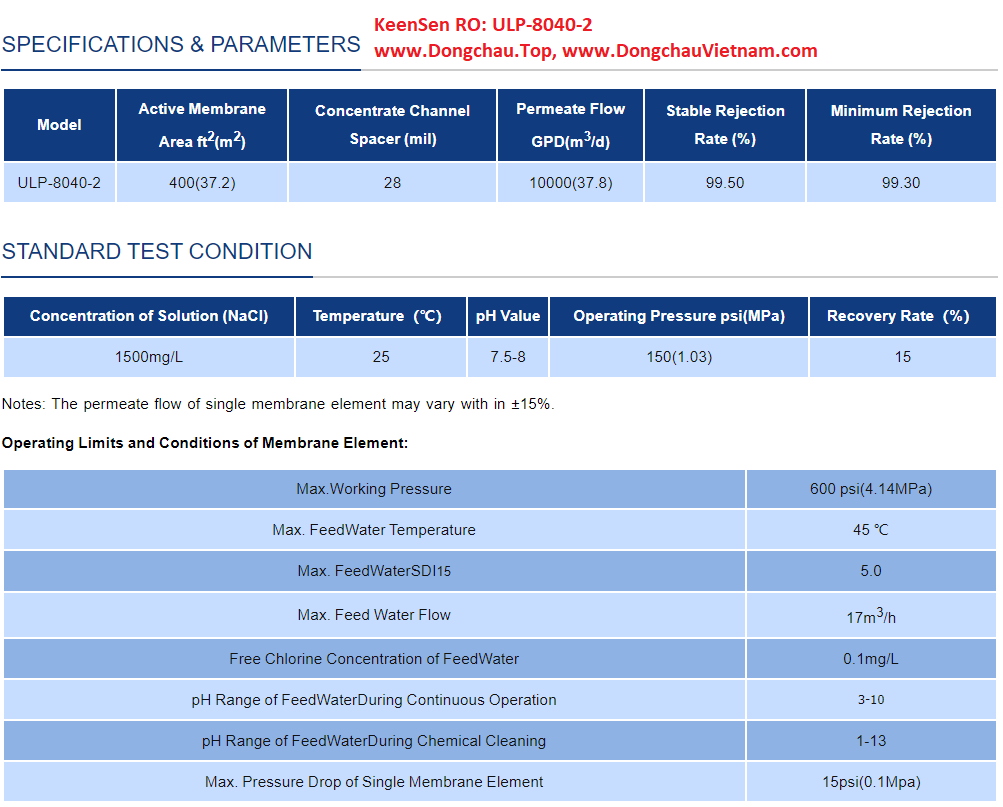Click the 1500mg/L concentration value
Screen dimensions: 1003x807
coord(149,357)
